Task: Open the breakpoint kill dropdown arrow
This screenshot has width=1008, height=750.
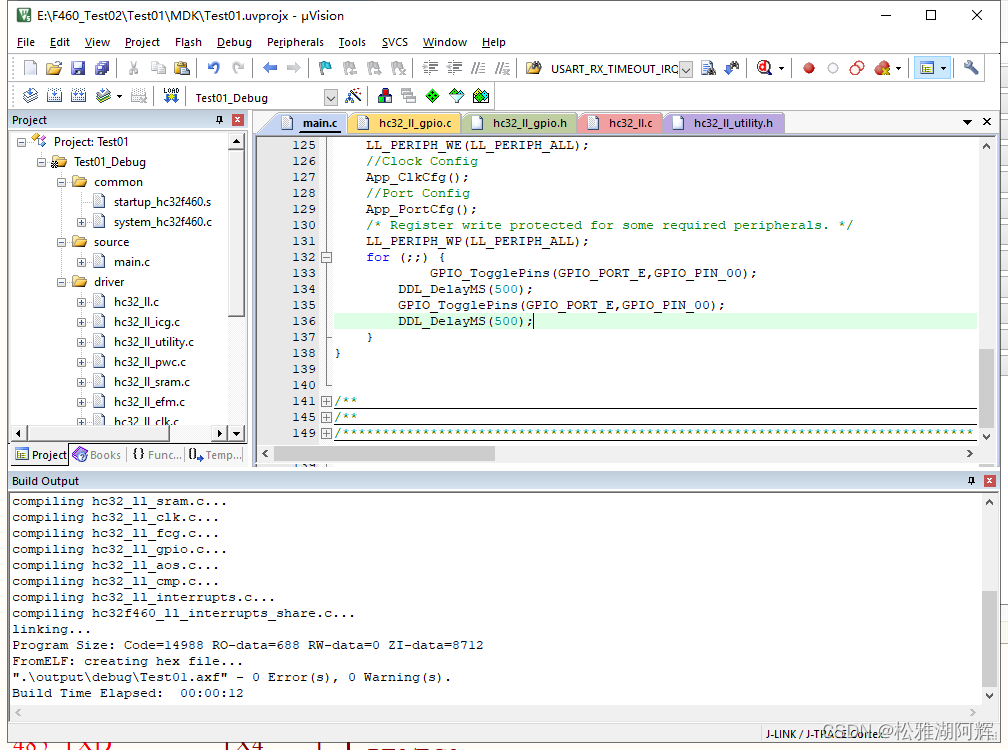Action: tap(899, 68)
